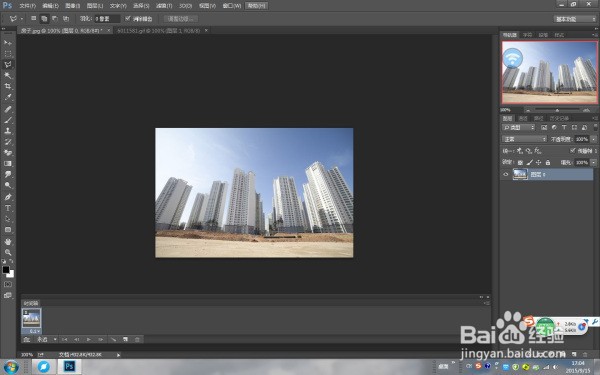Viewport: 600px width, 375px height.
Task: Choose Intersect with Selection mode button
Action: point(66,18)
